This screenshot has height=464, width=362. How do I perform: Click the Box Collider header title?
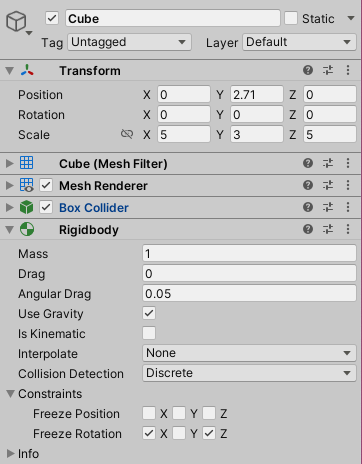click(x=94, y=208)
